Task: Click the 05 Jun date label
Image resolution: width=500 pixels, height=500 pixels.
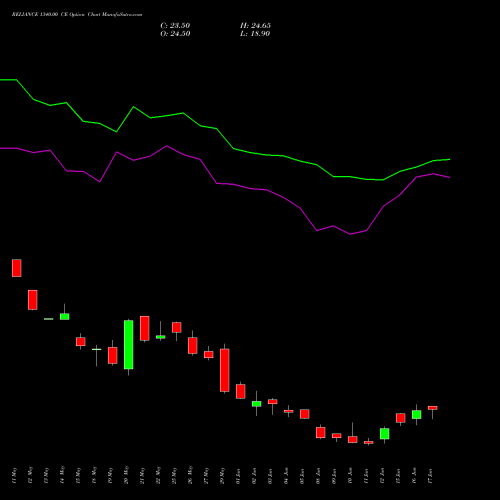Action: (302, 476)
